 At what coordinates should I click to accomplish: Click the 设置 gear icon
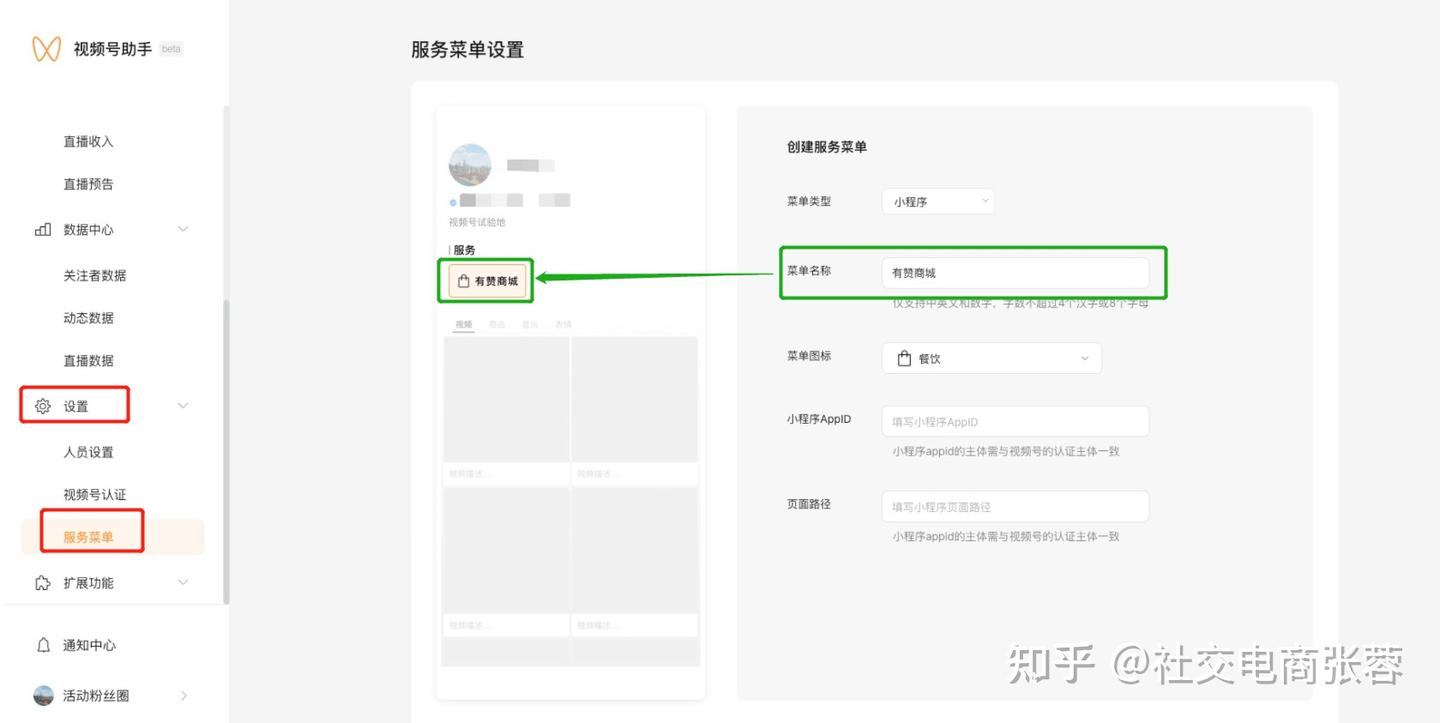[43, 406]
